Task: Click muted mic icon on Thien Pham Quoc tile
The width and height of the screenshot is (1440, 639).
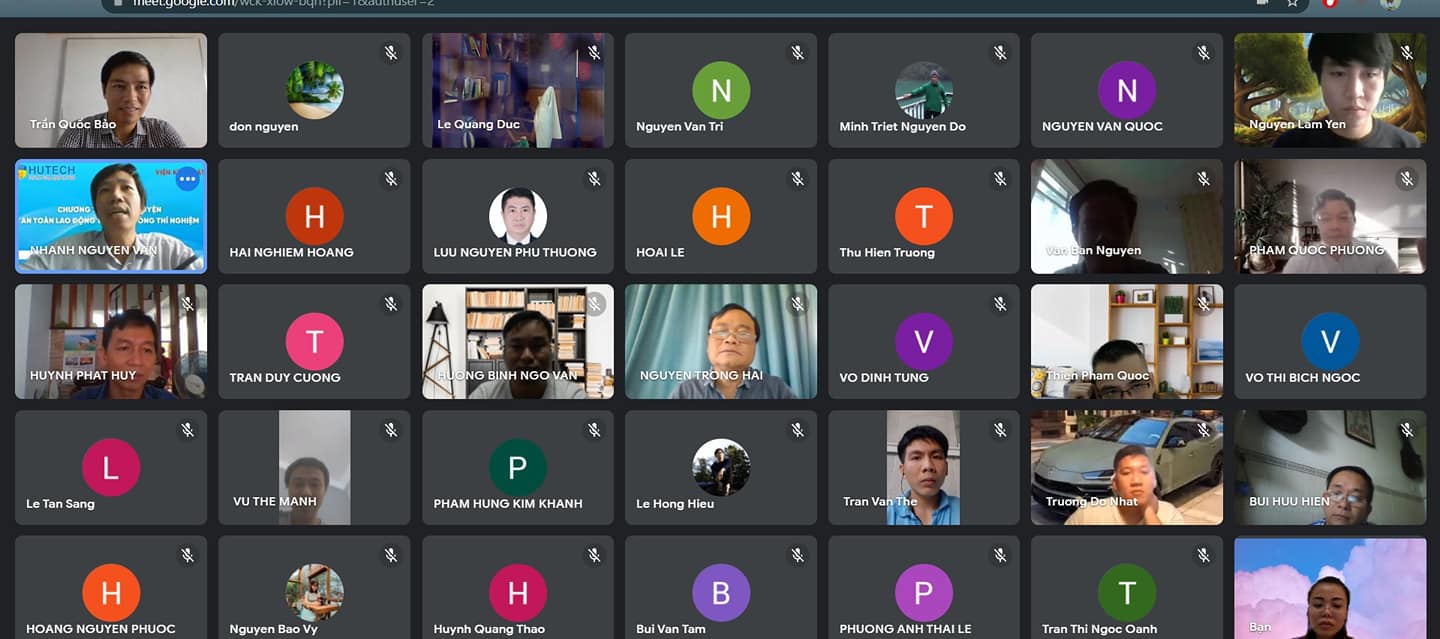Action: (1203, 304)
